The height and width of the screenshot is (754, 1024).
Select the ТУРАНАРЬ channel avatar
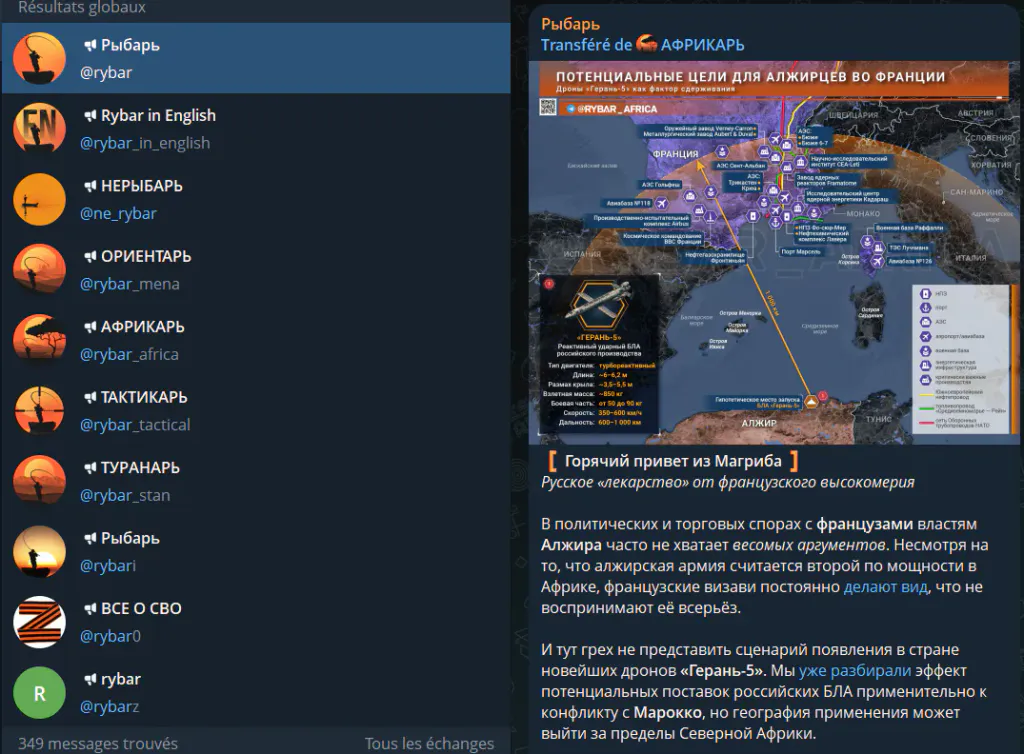(39, 481)
